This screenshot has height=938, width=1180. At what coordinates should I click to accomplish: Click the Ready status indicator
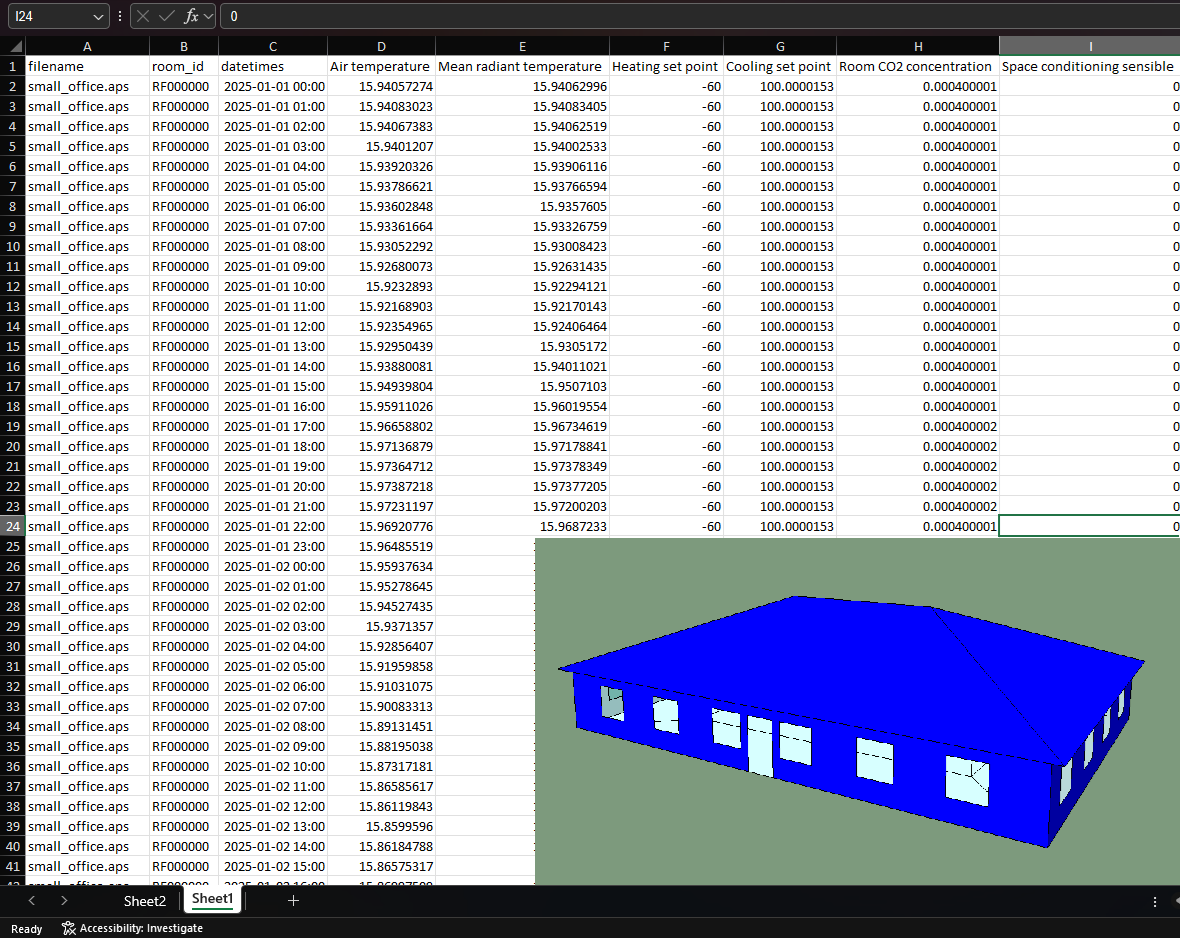[26, 928]
